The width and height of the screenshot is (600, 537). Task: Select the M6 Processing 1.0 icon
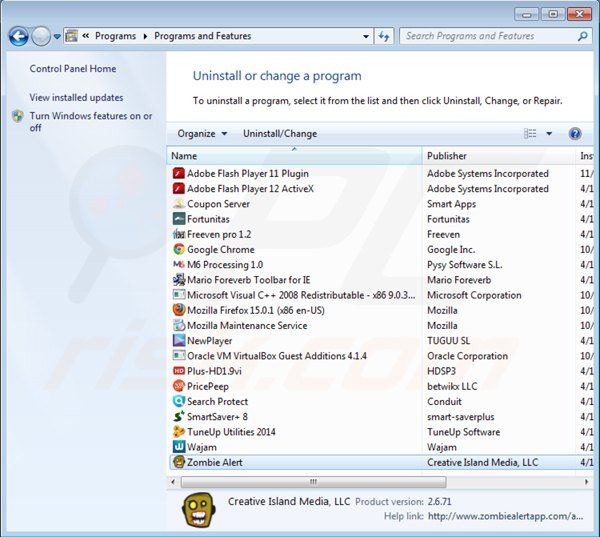pyautogui.click(x=179, y=264)
